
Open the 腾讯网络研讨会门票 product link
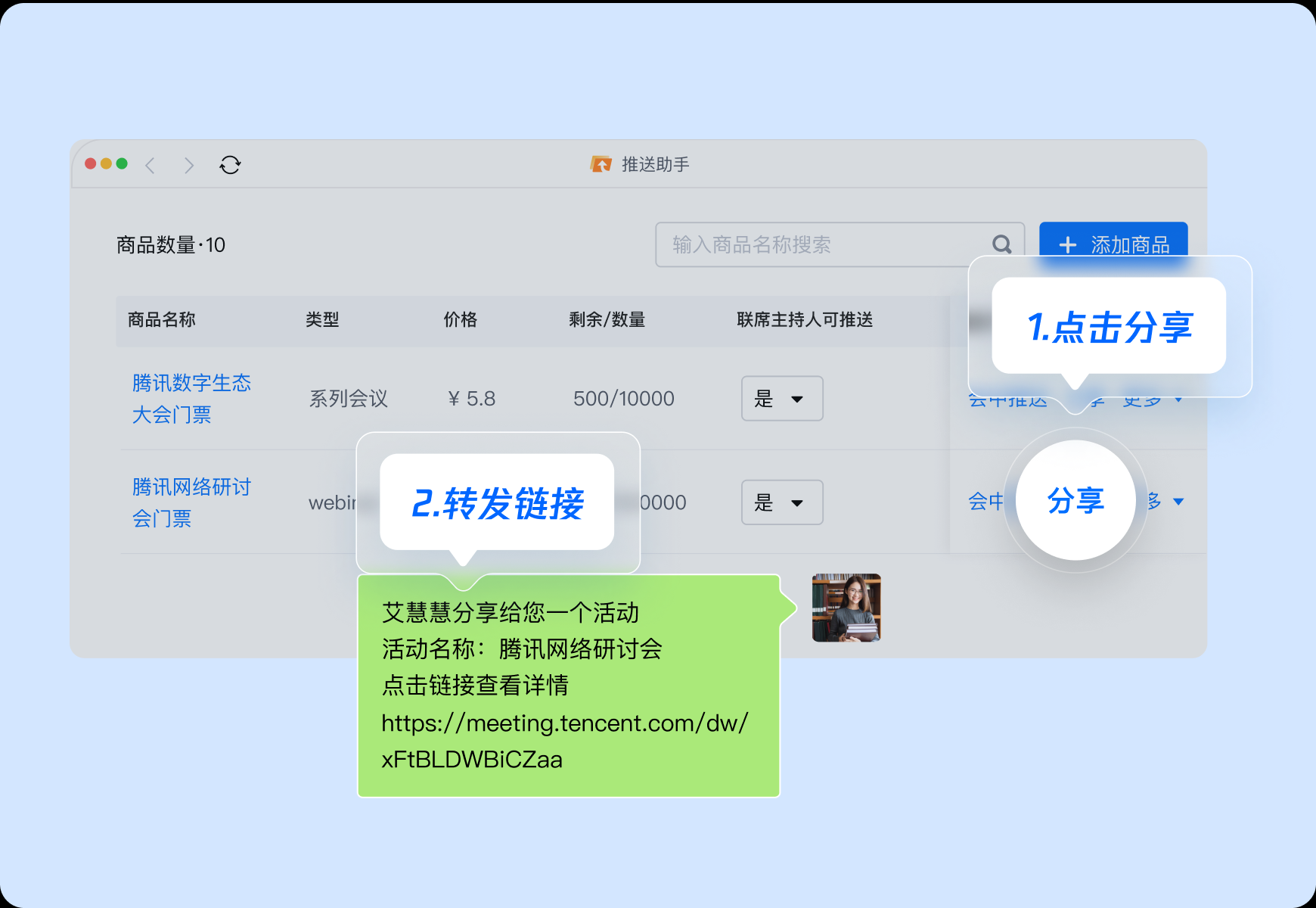tap(191, 502)
